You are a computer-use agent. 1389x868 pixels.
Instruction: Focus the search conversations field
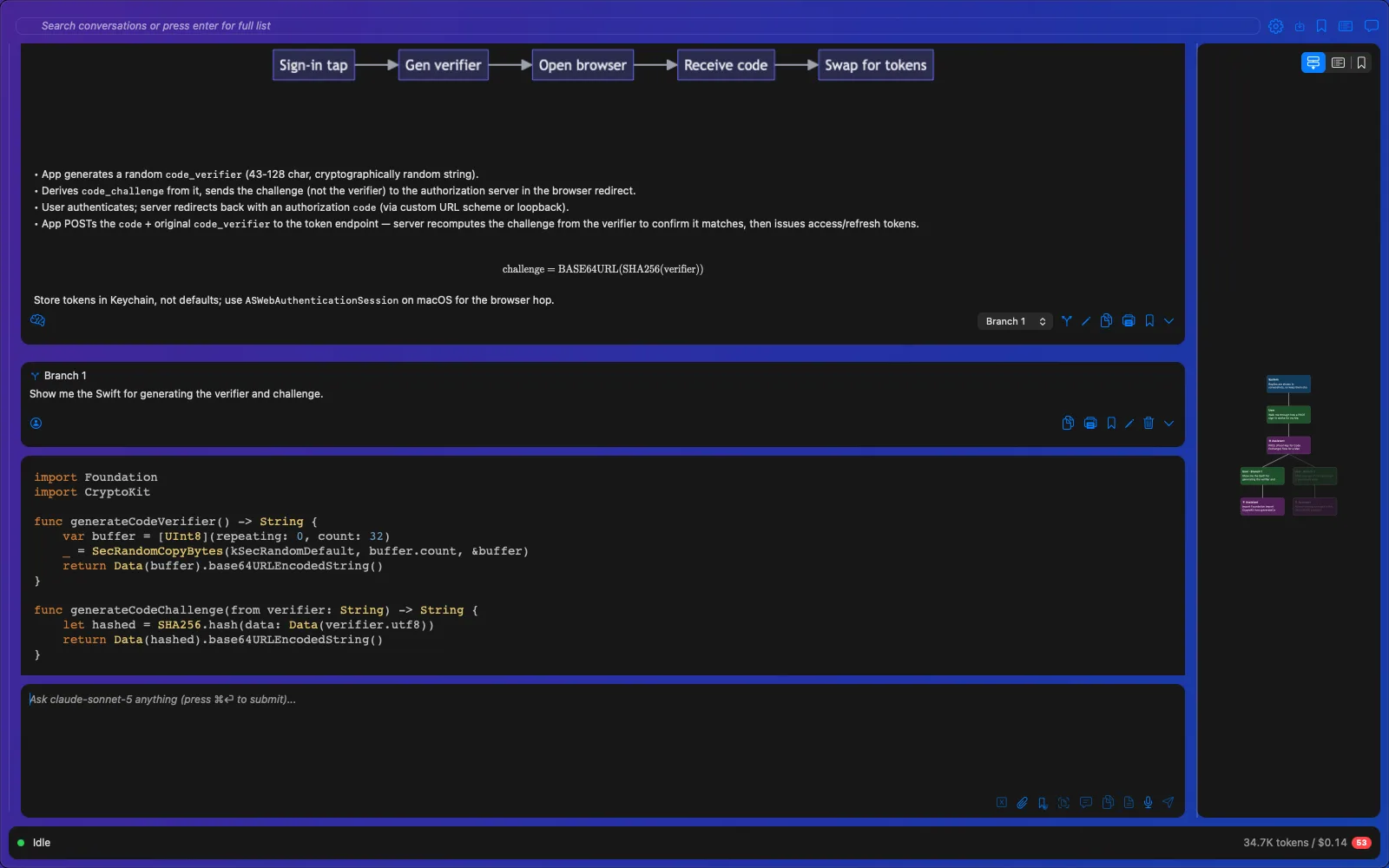[637, 26]
